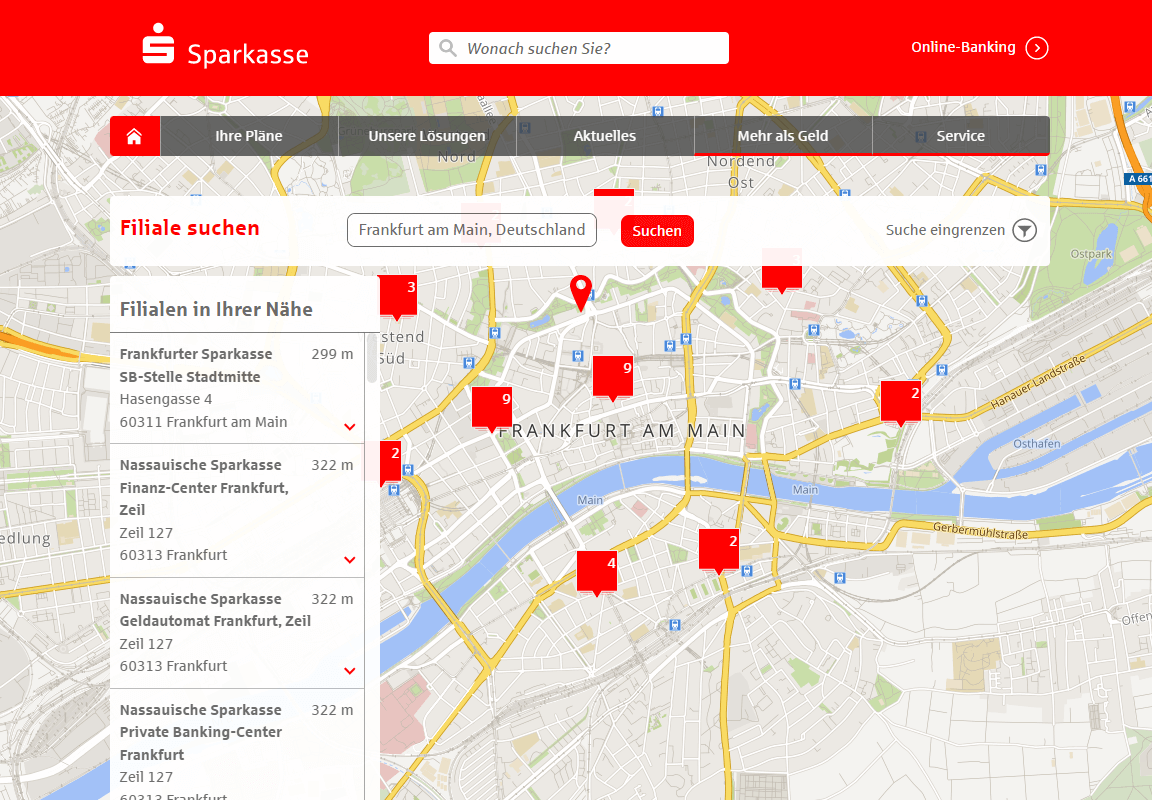Viewport: 1152px width, 800px height.
Task: Click the Frankfurt am Main location field
Action: click(472, 230)
